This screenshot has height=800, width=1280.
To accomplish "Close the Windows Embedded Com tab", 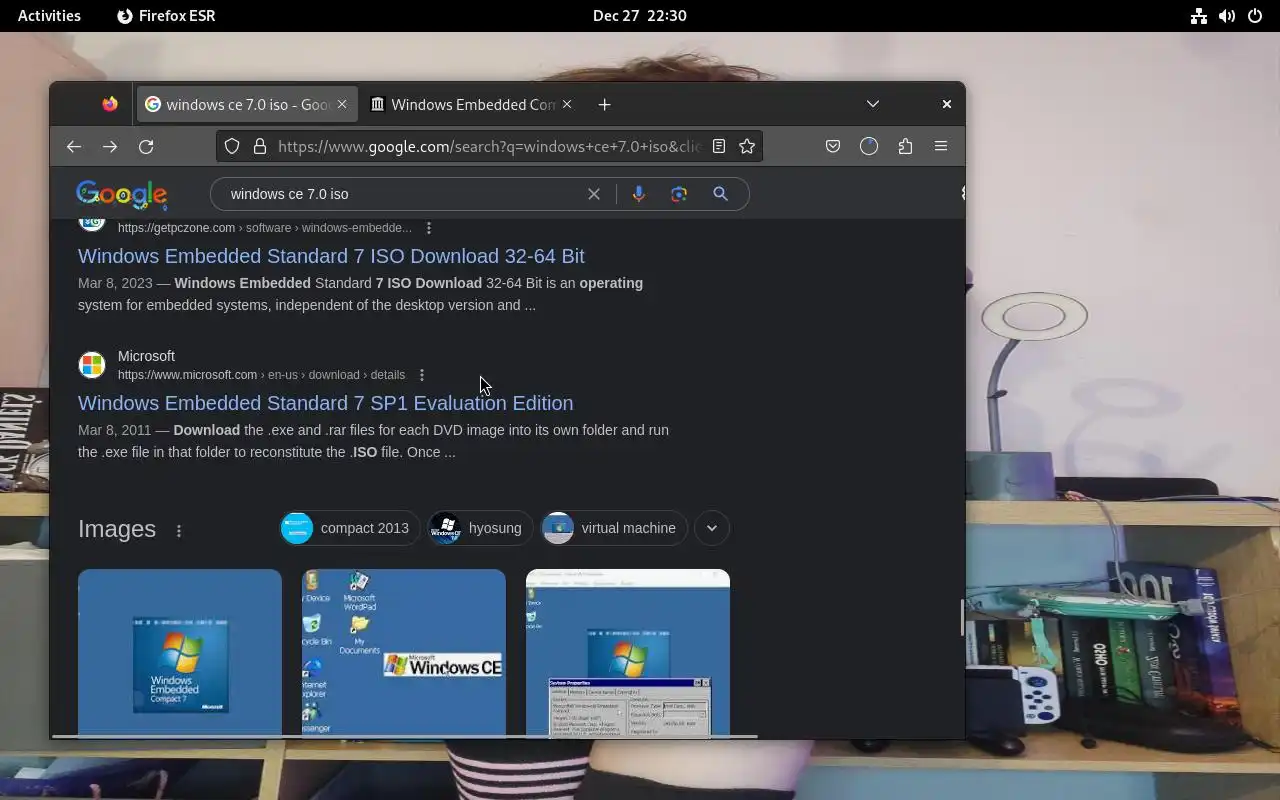I will coord(567,104).
